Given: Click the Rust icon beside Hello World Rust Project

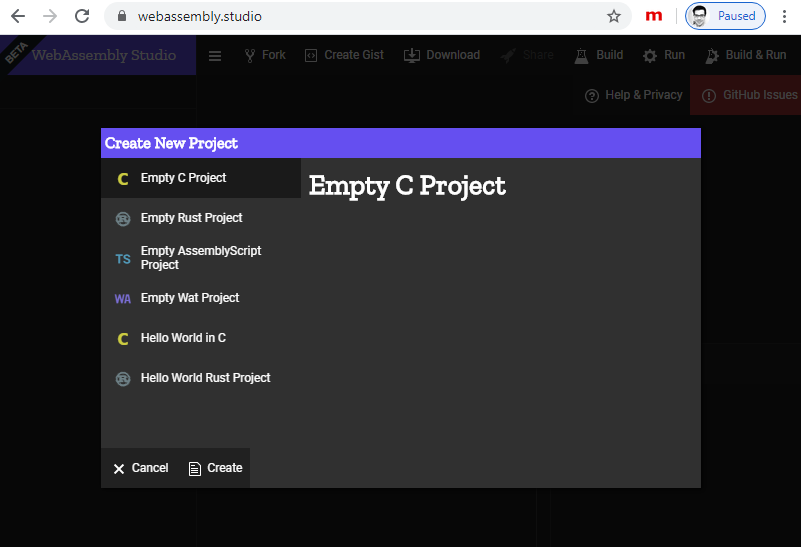Looking at the screenshot, I should point(123,379).
